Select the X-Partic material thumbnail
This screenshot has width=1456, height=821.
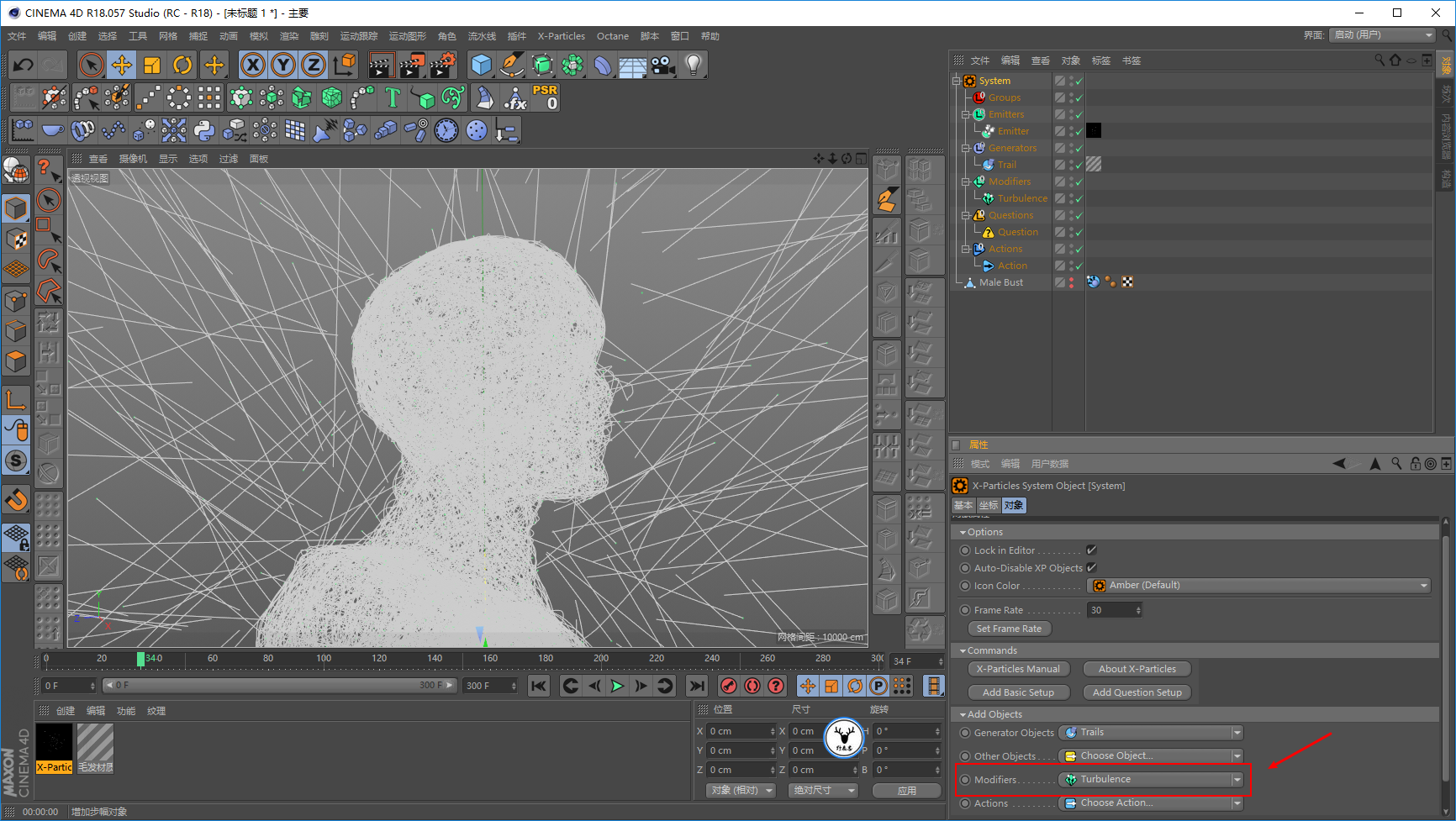tap(54, 748)
